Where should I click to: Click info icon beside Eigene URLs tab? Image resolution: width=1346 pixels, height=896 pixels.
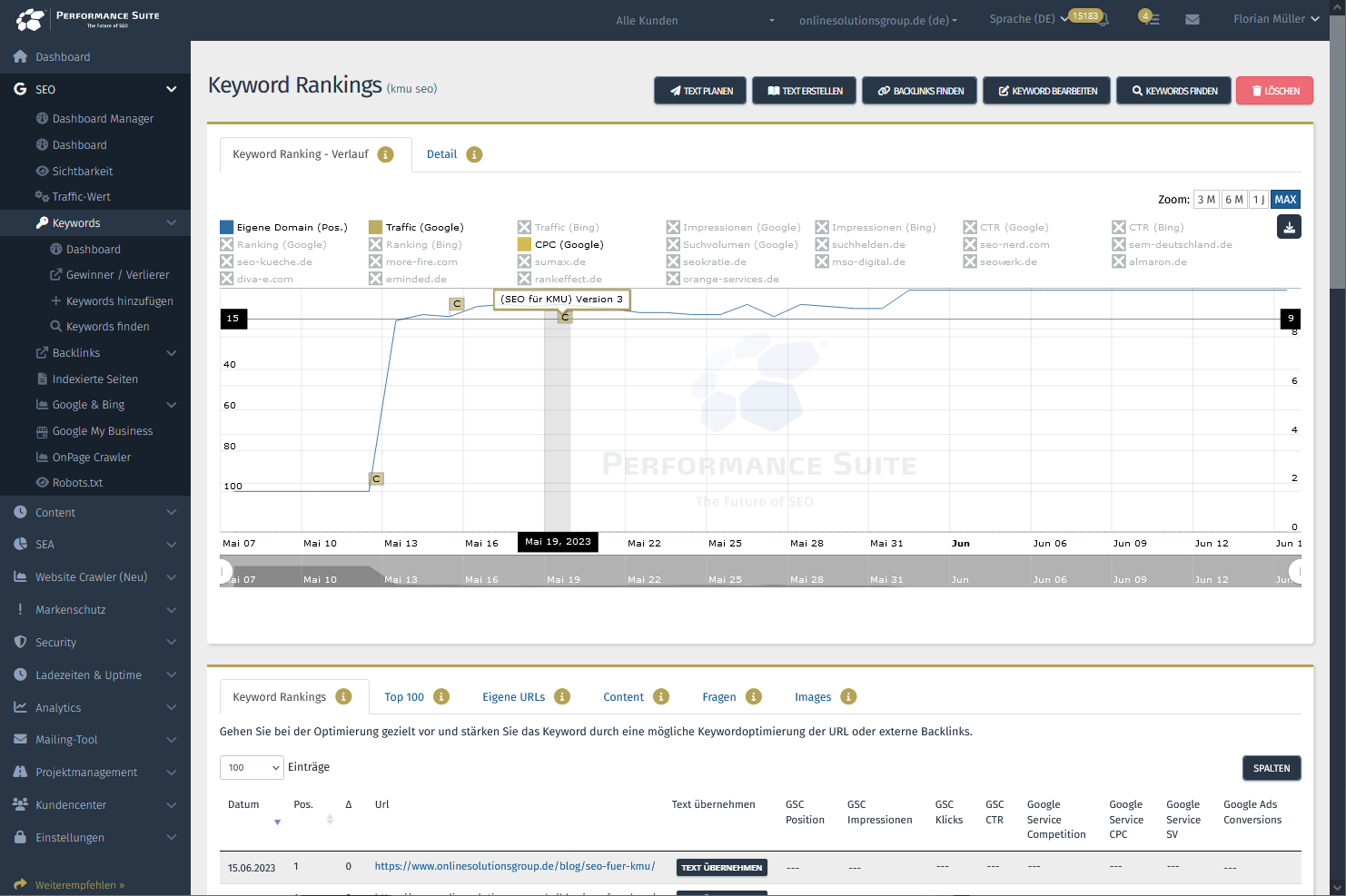point(562,696)
